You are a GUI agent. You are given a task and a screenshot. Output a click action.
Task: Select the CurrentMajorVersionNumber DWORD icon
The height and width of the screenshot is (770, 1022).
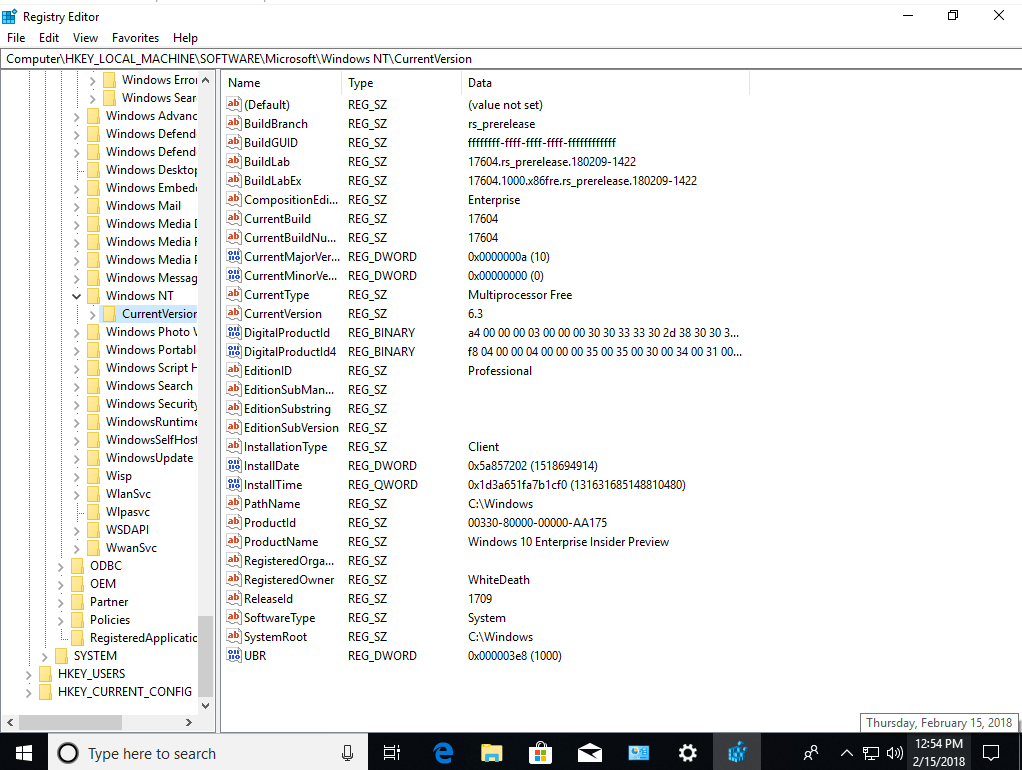[233, 256]
